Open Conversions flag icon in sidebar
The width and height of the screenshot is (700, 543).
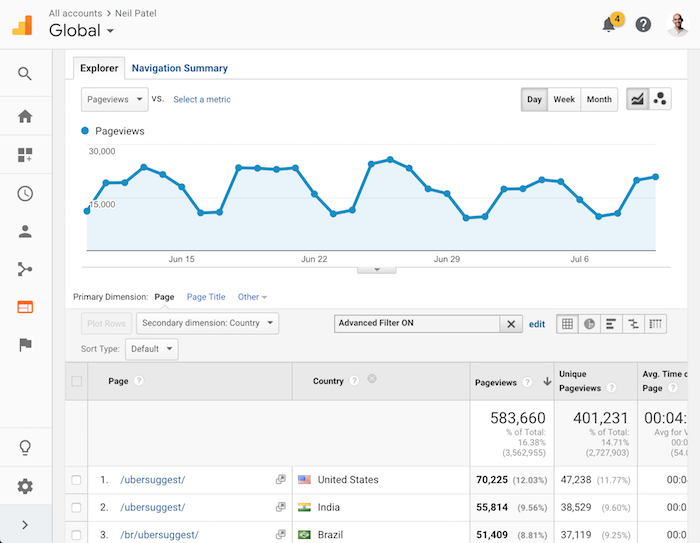point(25,345)
